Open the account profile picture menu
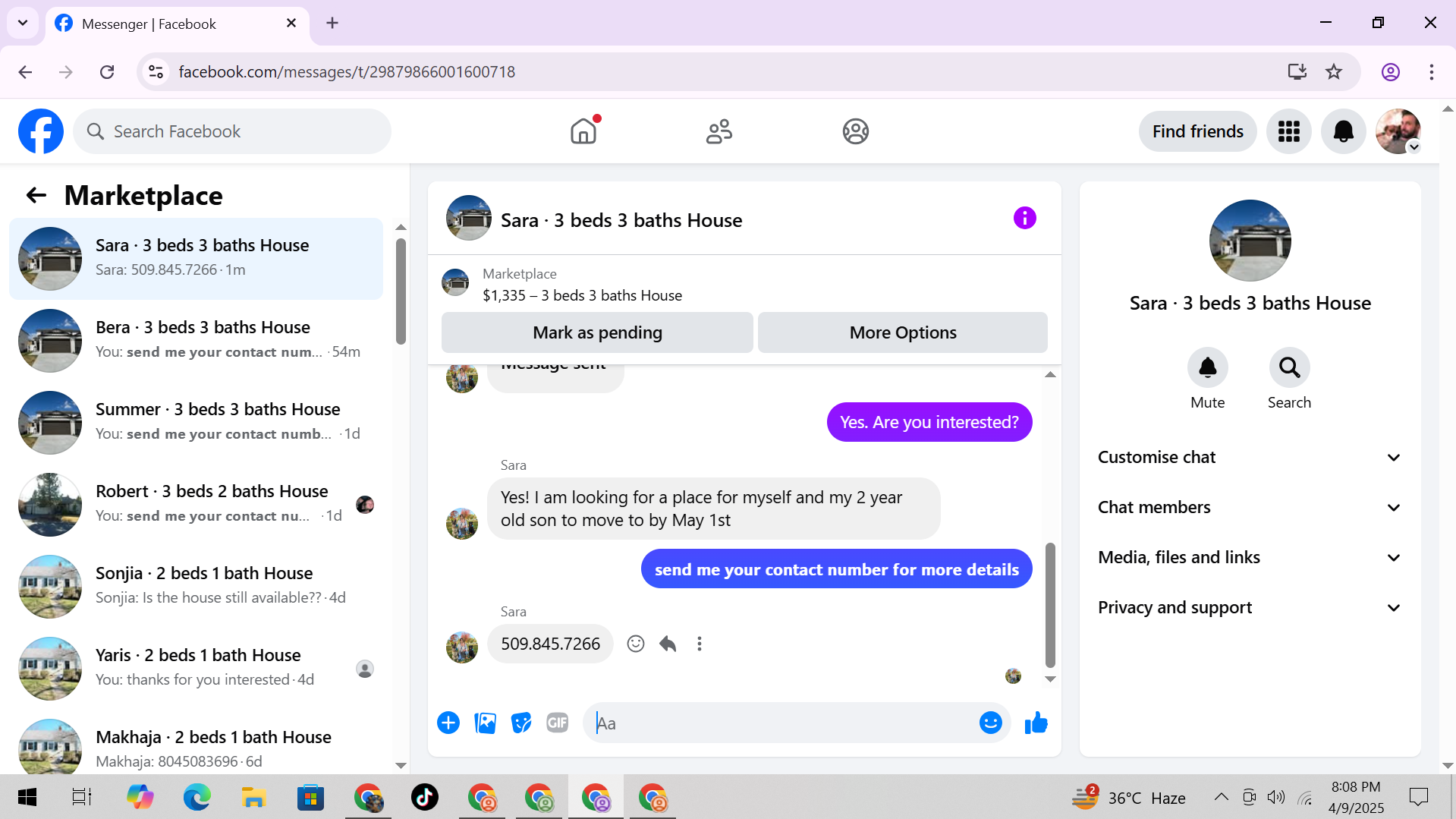Viewport: 1456px width, 819px height. (x=1398, y=131)
